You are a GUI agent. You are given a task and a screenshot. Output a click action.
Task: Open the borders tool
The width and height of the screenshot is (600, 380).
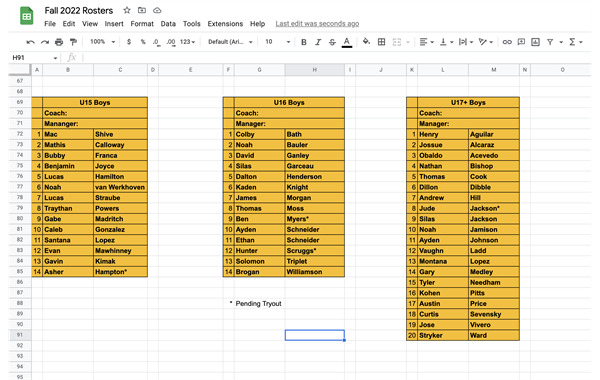point(382,42)
